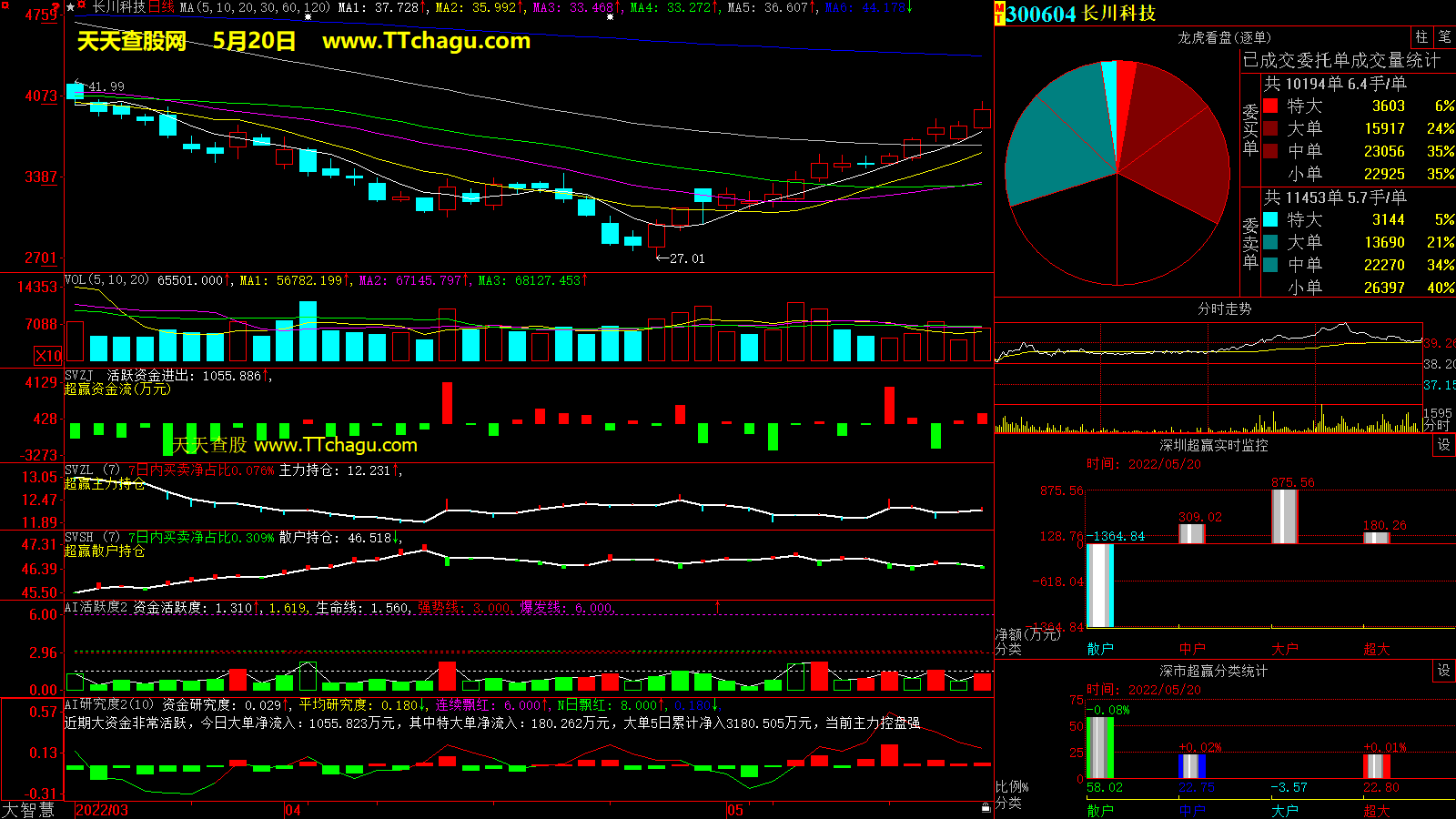Click the lock icon at chart bottom-right
1456x819 pixels.
pos(986,807)
